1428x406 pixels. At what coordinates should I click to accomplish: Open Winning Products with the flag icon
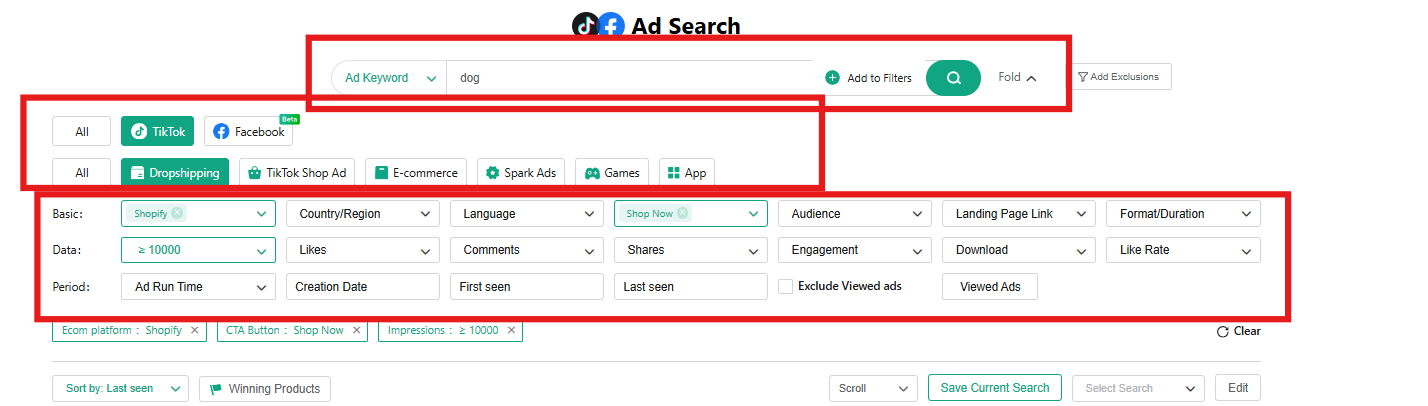point(265,389)
